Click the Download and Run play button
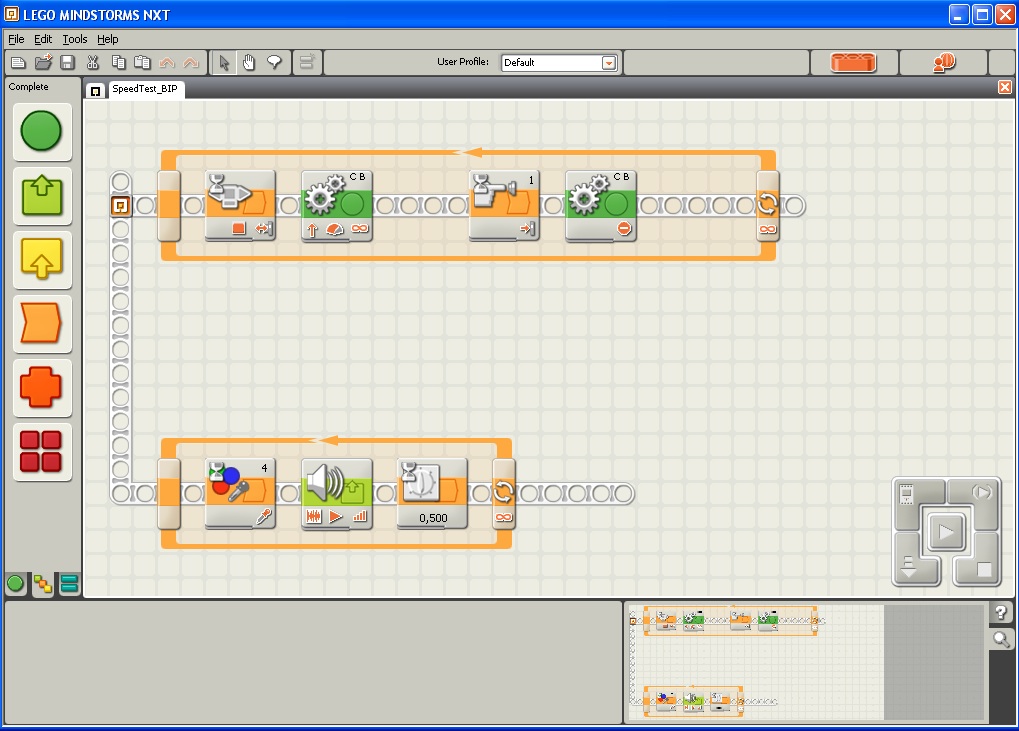This screenshot has width=1019, height=731. click(x=946, y=533)
